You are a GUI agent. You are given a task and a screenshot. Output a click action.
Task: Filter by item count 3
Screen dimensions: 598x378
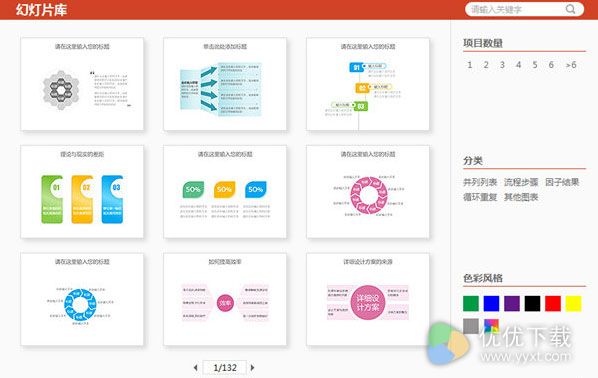tap(502, 65)
